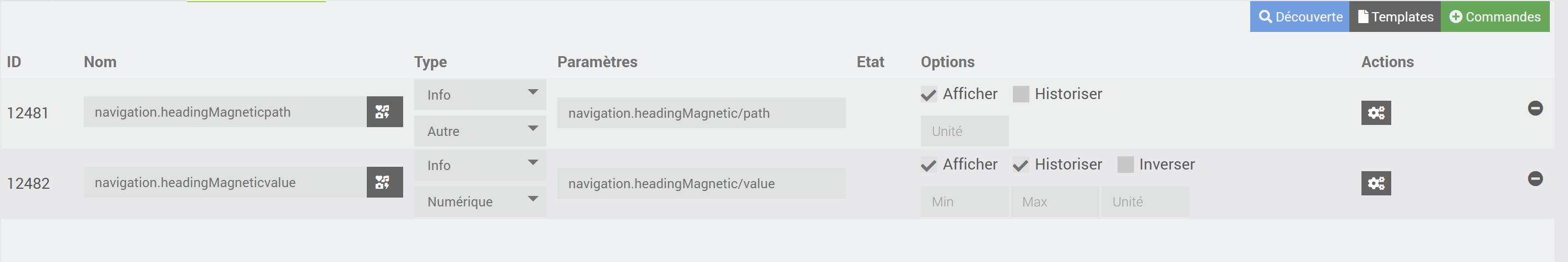Remove command 12482 with the minus icon

coord(1534,179)
